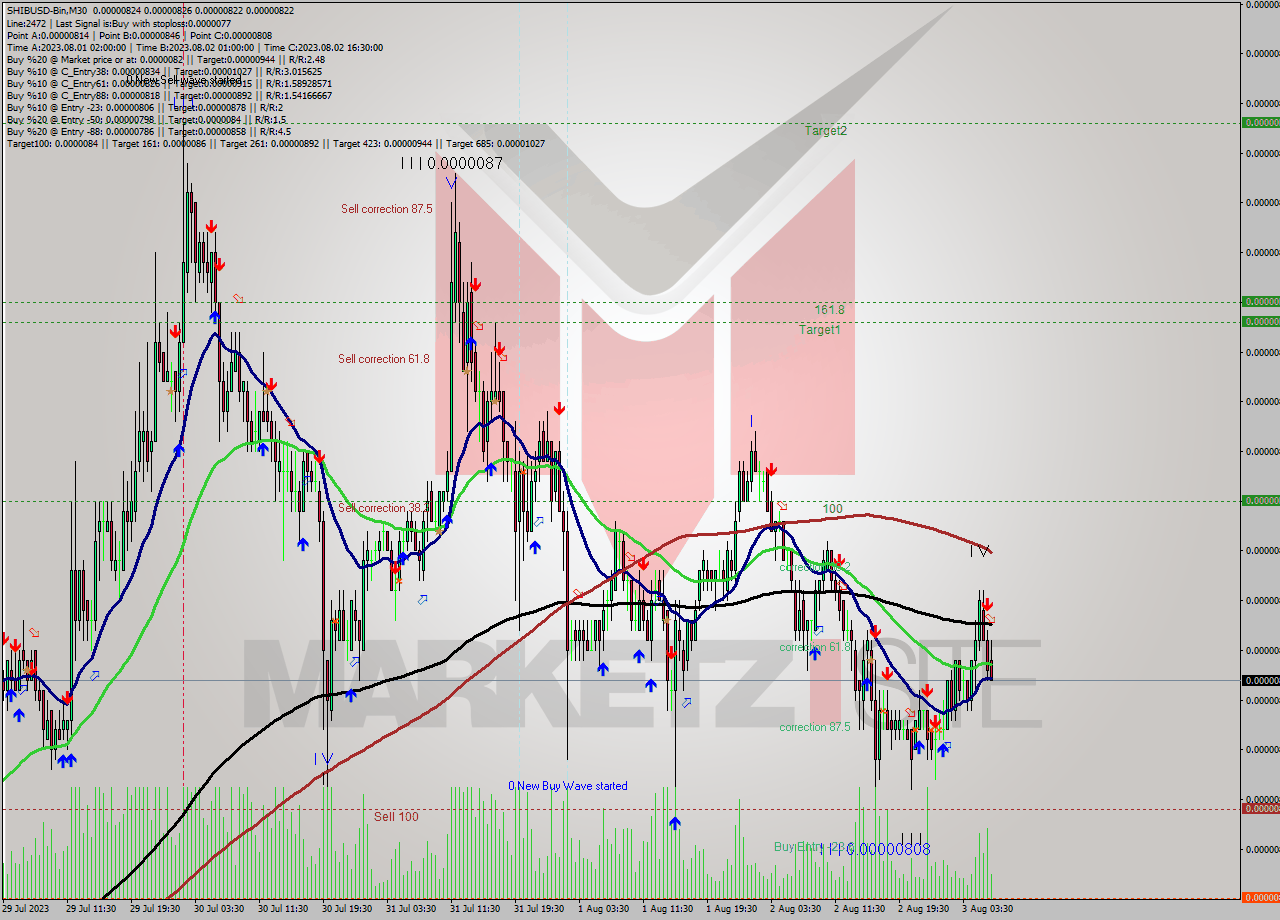Click the '1 Aug 03:30' time axis label
This screenshot has height=920, width=1280.
coord(603,909)
